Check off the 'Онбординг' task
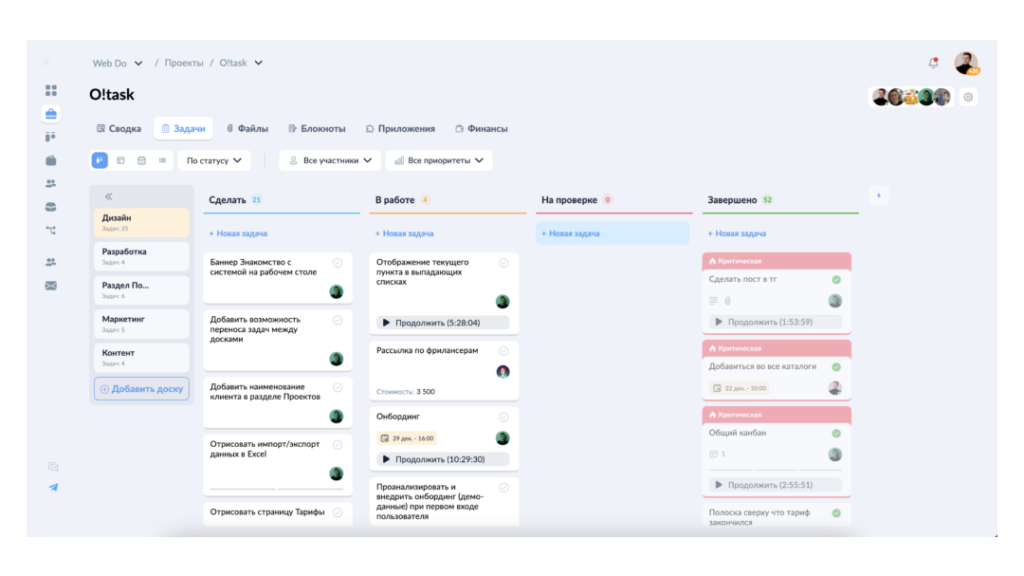1024x576 pixels. click(x=503, y=417)
